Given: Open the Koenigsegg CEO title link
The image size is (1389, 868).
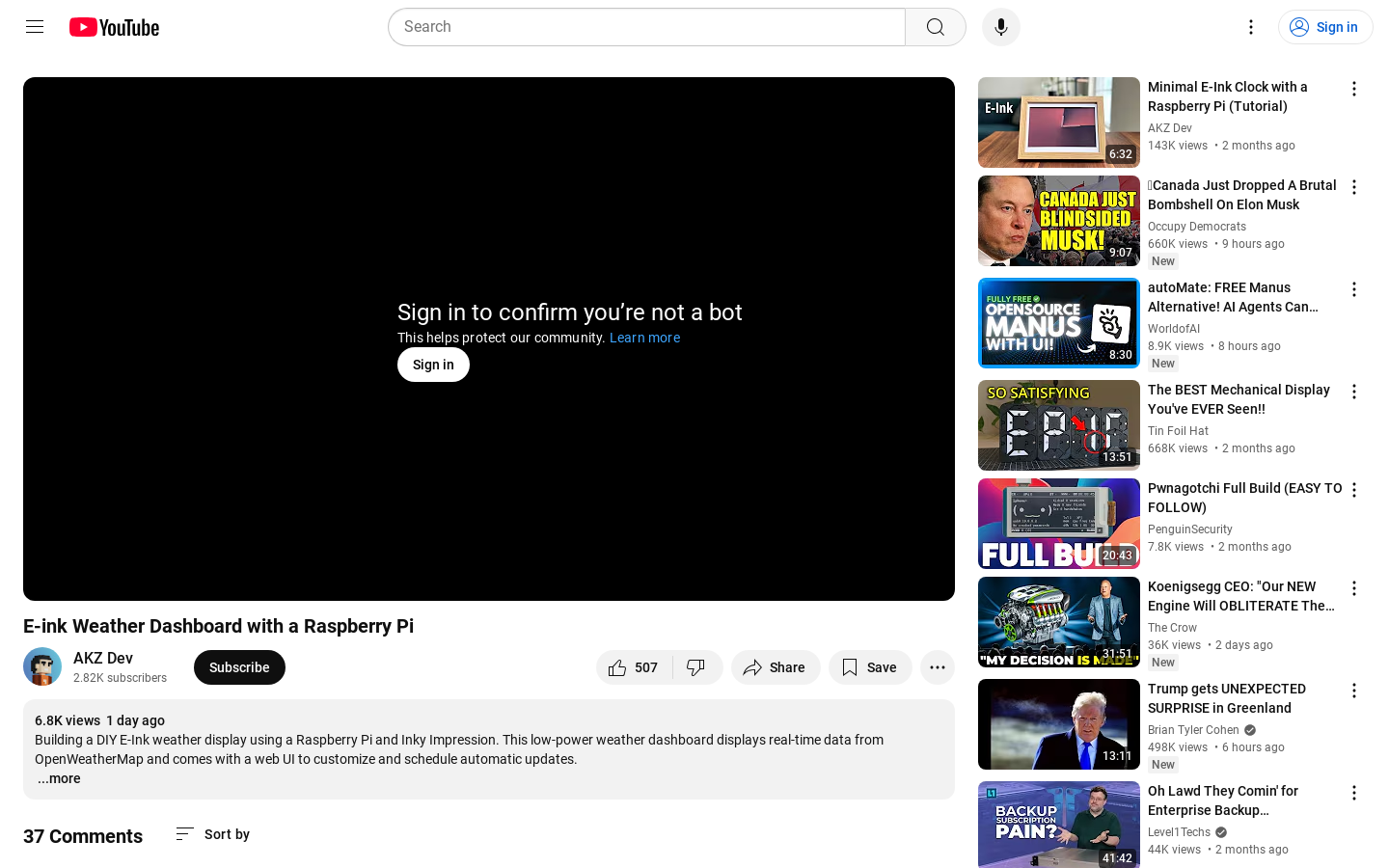Looking at the screenshot, I should pos(1241,596).
